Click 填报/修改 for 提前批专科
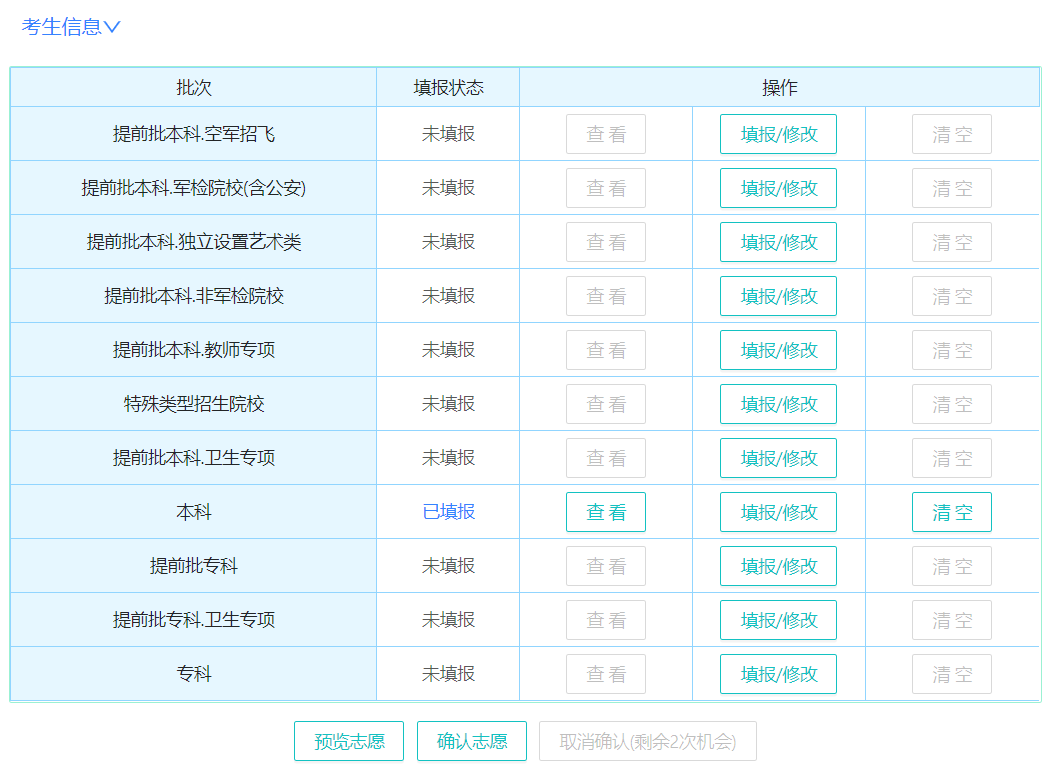The width and height of the screenshot is (1053, 772). [778, 566]
